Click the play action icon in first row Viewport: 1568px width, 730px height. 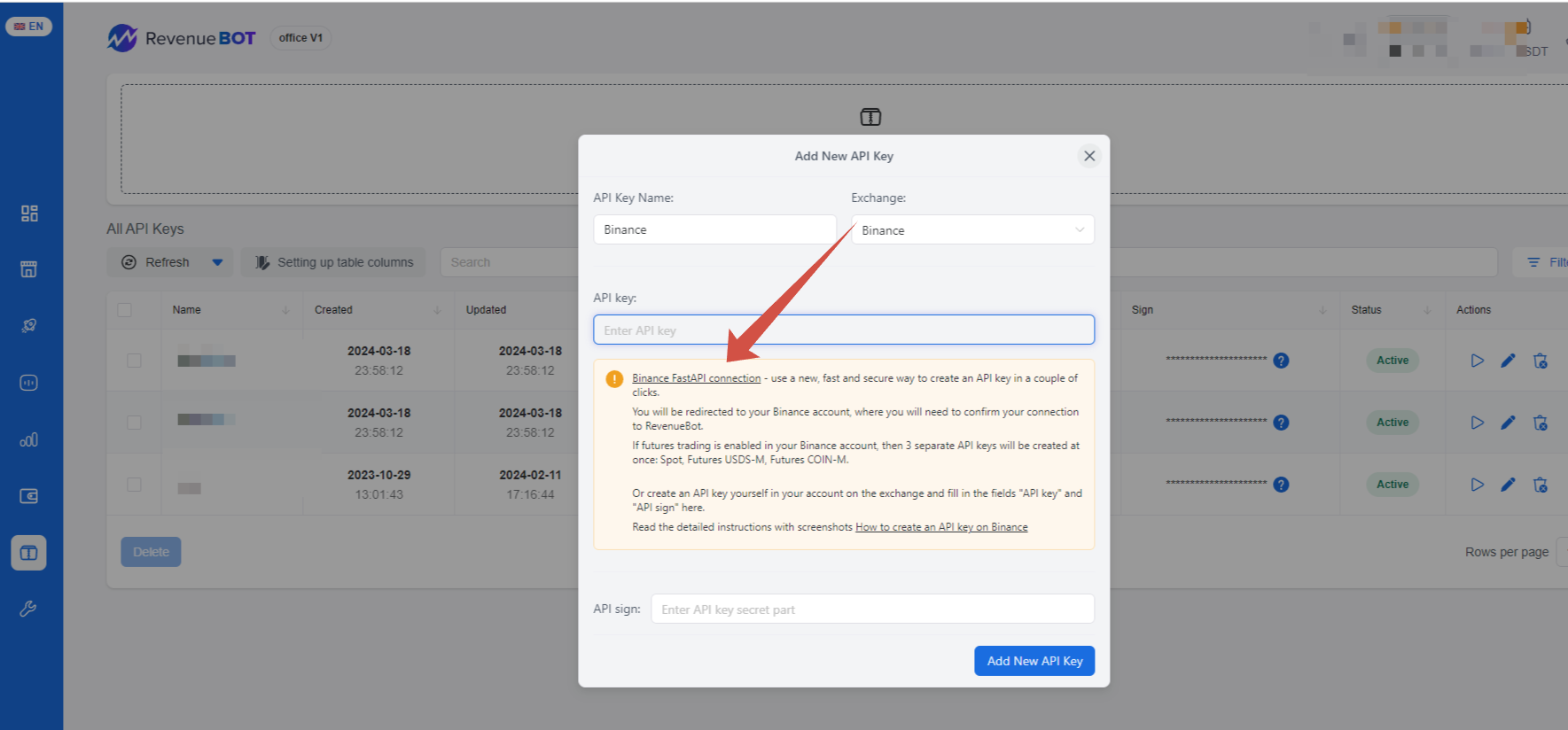pos(1477,361)
